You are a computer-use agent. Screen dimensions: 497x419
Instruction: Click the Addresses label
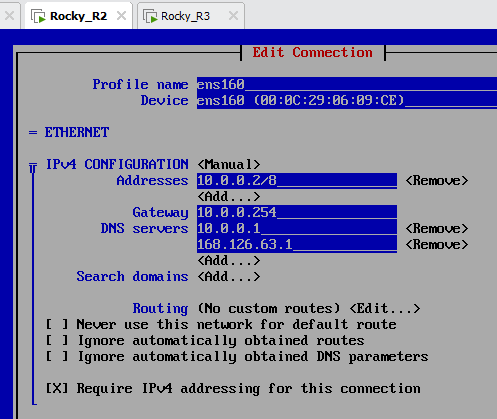pos(152,181)
